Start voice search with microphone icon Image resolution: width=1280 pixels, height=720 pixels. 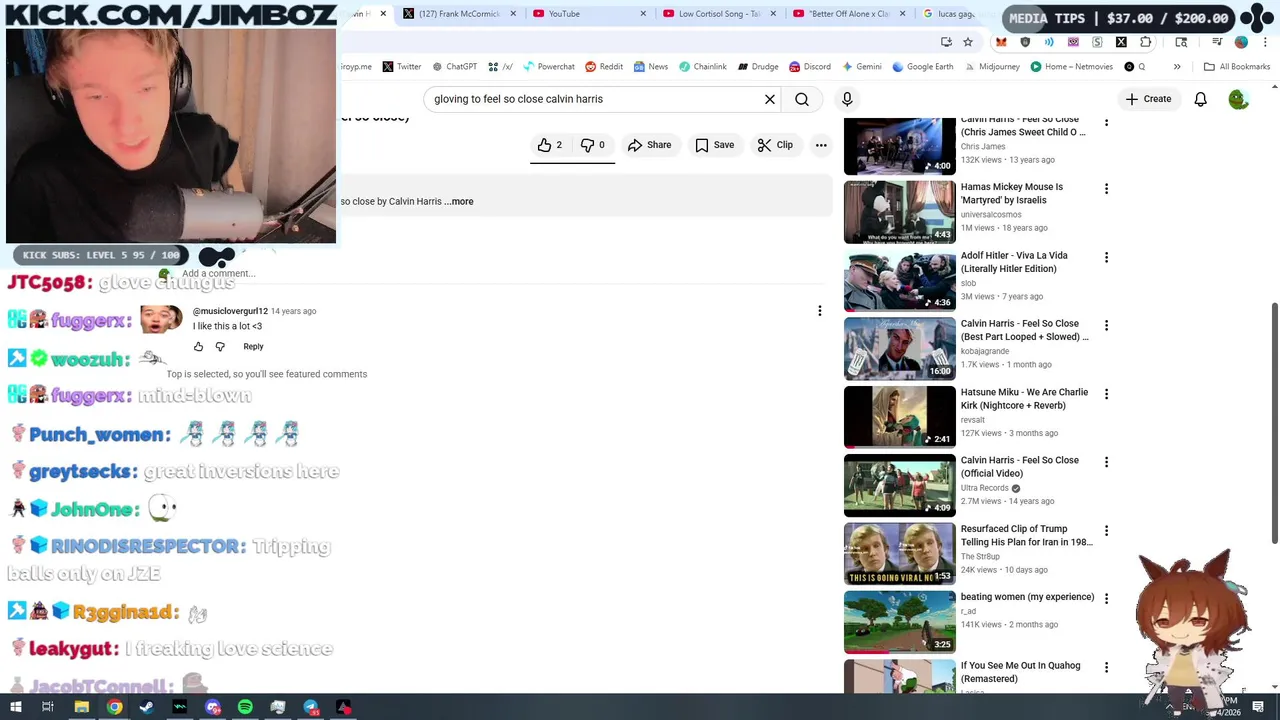click(847, 99)
